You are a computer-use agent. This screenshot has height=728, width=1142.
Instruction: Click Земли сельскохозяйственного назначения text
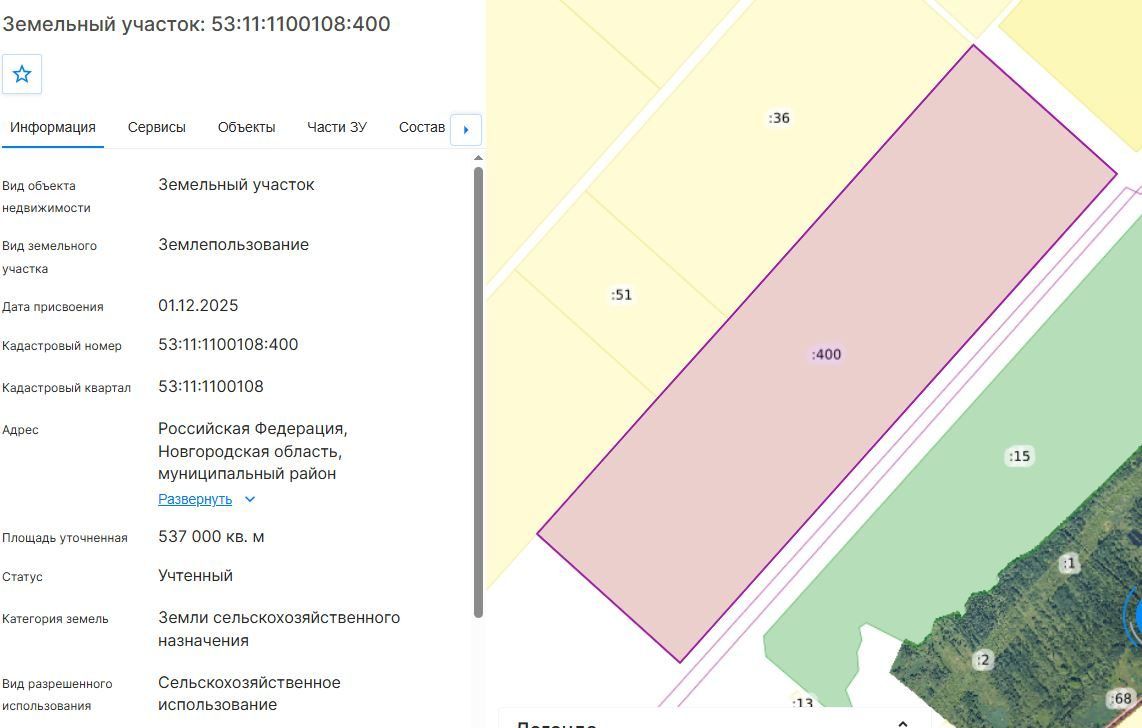tap(279, 629)
